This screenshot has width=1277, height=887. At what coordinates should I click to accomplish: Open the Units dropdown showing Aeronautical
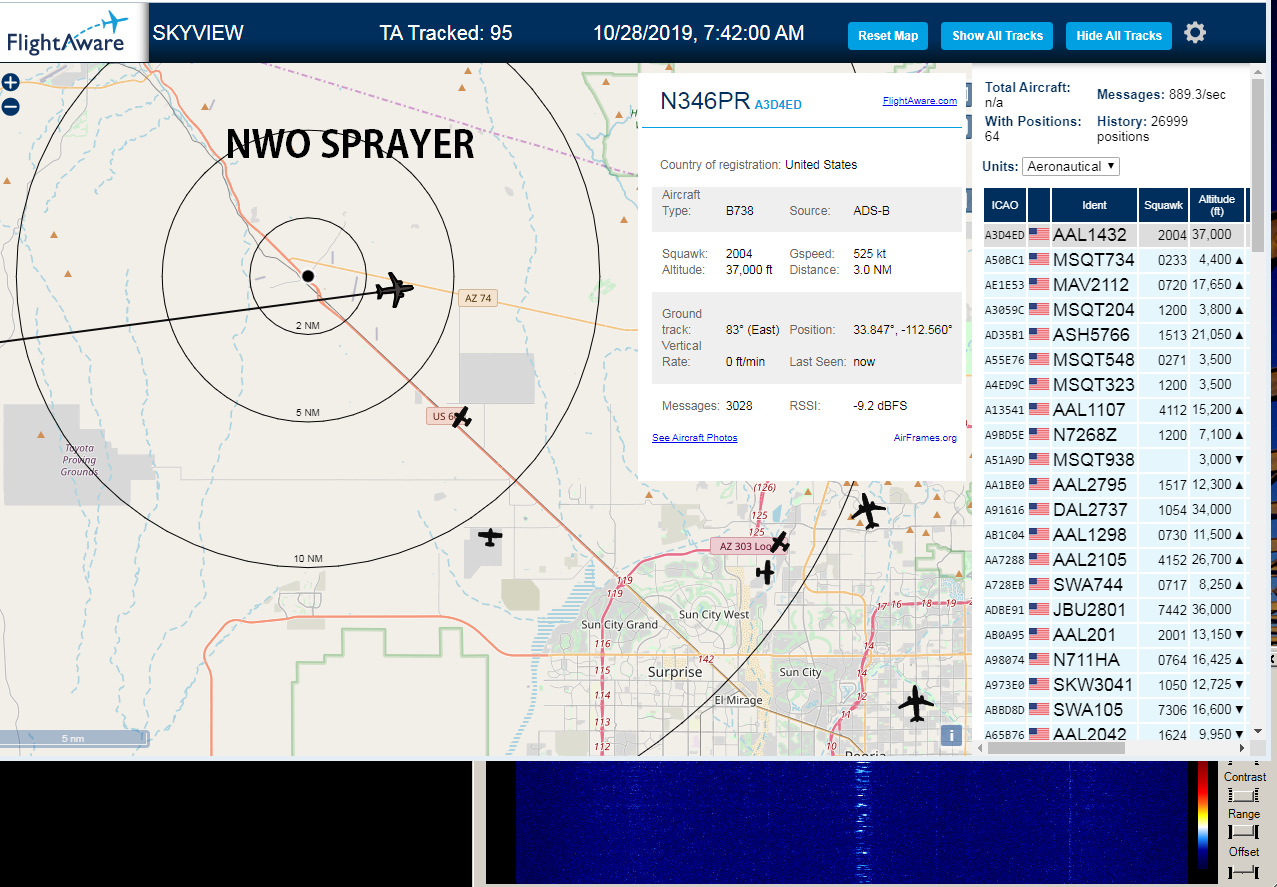pyautogui.click(x=1071, y=166)
